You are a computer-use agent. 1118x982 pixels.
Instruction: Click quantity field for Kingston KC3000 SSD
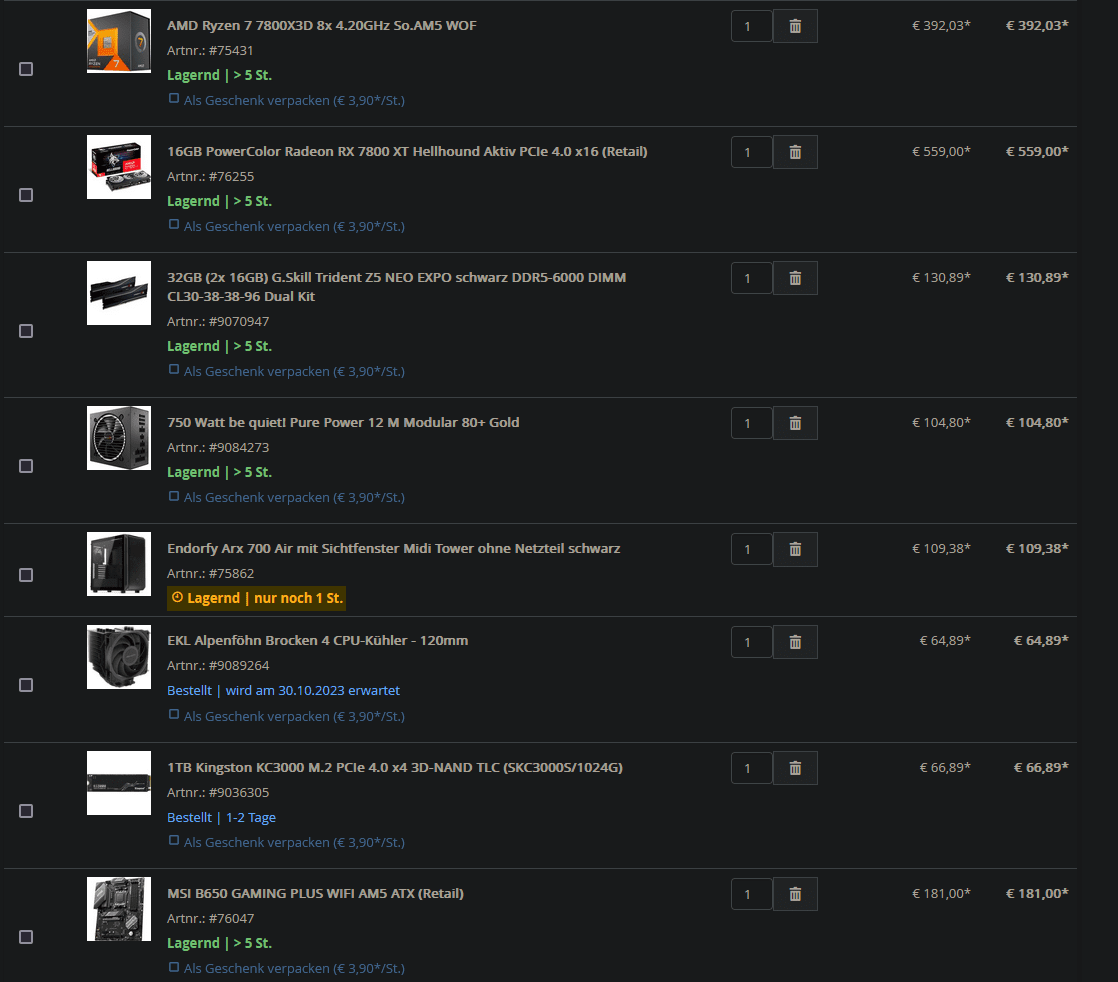(752, 768)
